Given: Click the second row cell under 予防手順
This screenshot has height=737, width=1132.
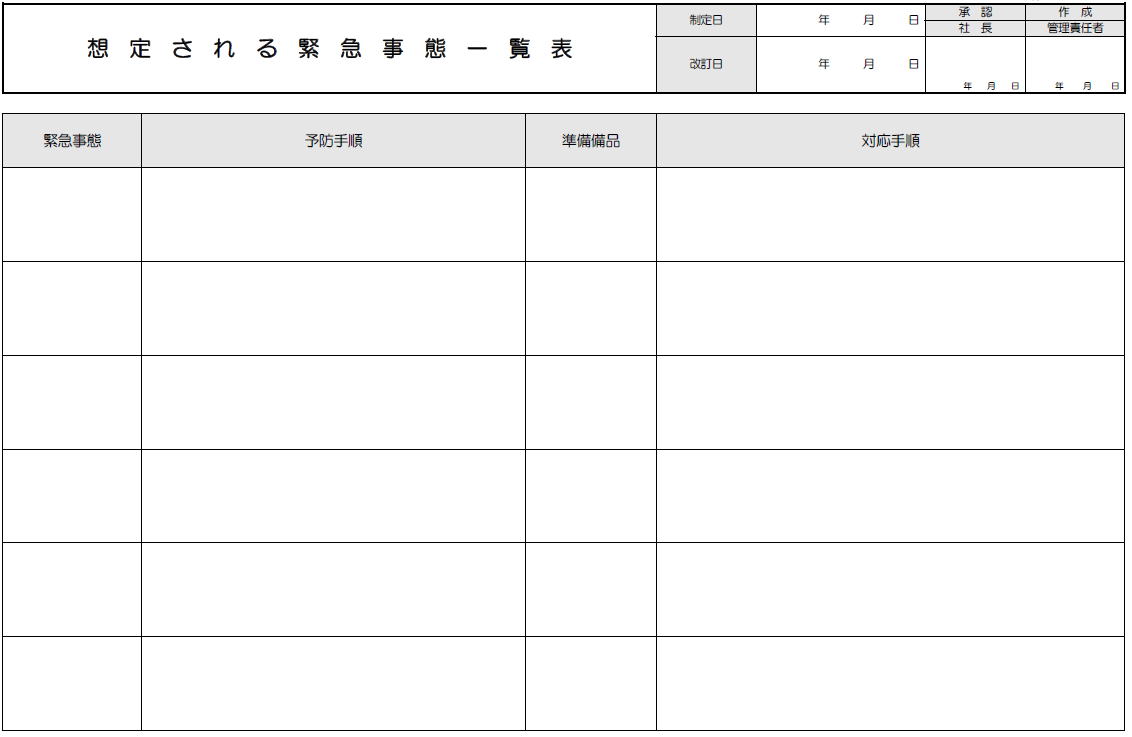Looking at the screenshot, I should click(x=334, y=308).
